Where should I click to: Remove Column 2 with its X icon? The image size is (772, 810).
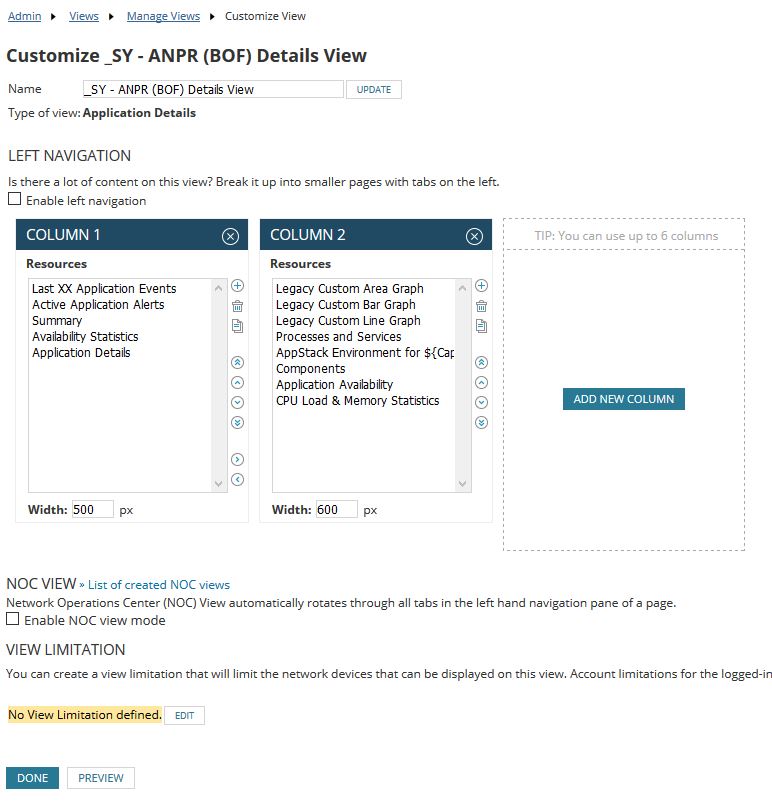474,236
